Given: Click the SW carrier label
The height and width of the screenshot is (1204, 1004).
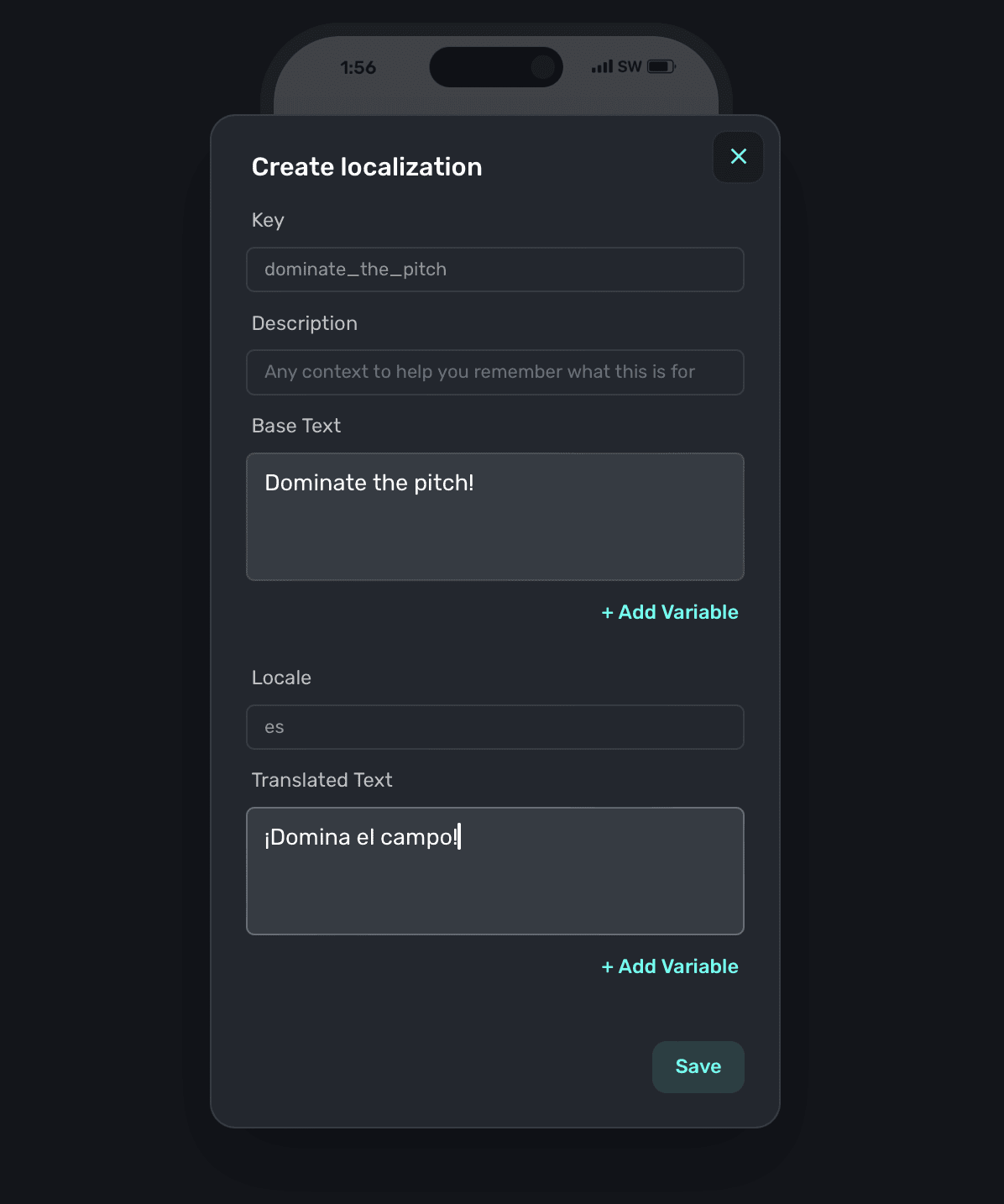Looking at the screenshot, I should click(x=630, y=66).
